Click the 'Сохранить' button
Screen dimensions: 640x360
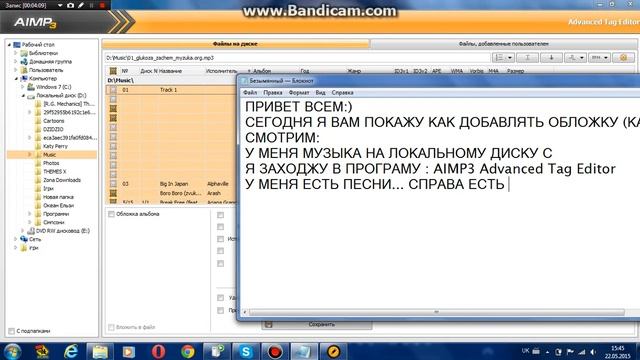click(x=317, y=324)
